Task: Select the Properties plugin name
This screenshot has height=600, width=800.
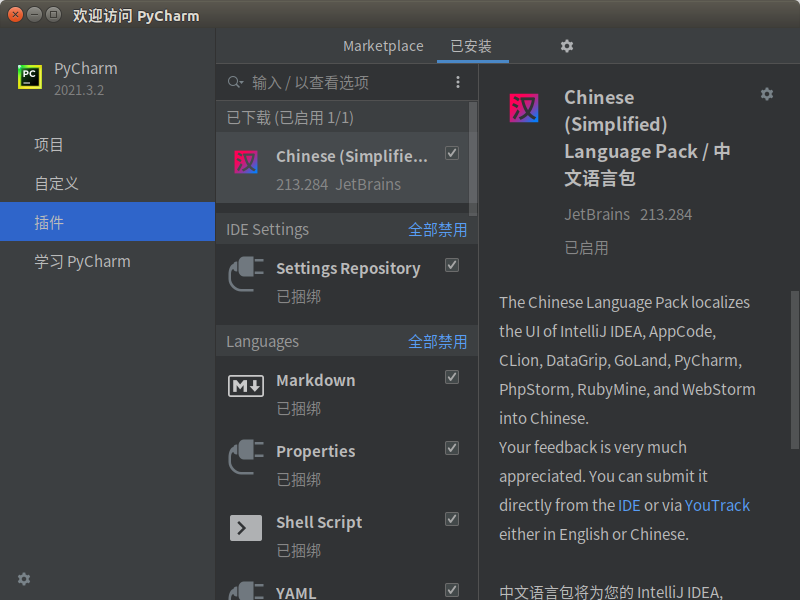Action: click(316, 451)
